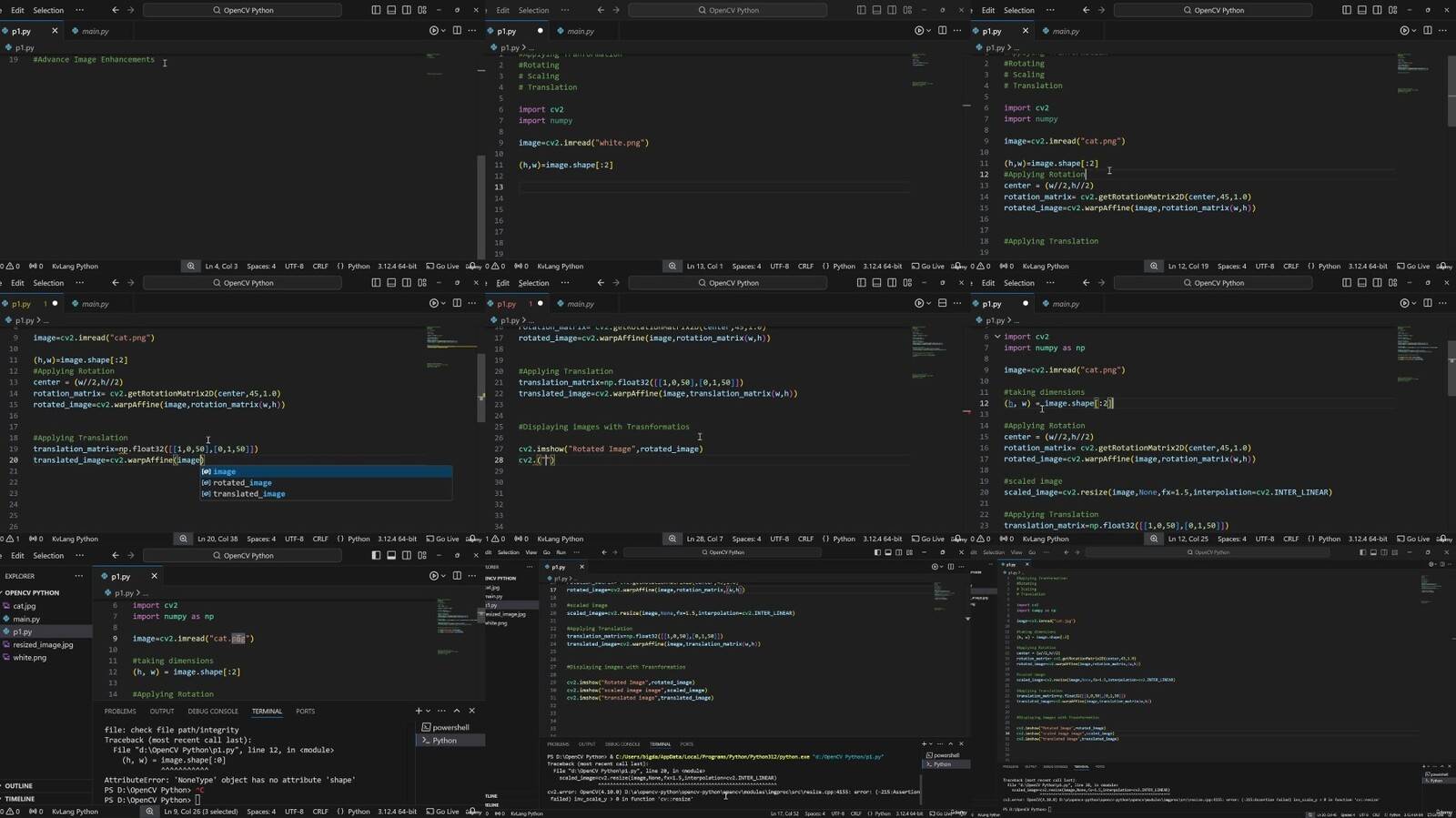Click zoom magnifier icon beside "Ln 20, Col 38"

click(183, 539)
